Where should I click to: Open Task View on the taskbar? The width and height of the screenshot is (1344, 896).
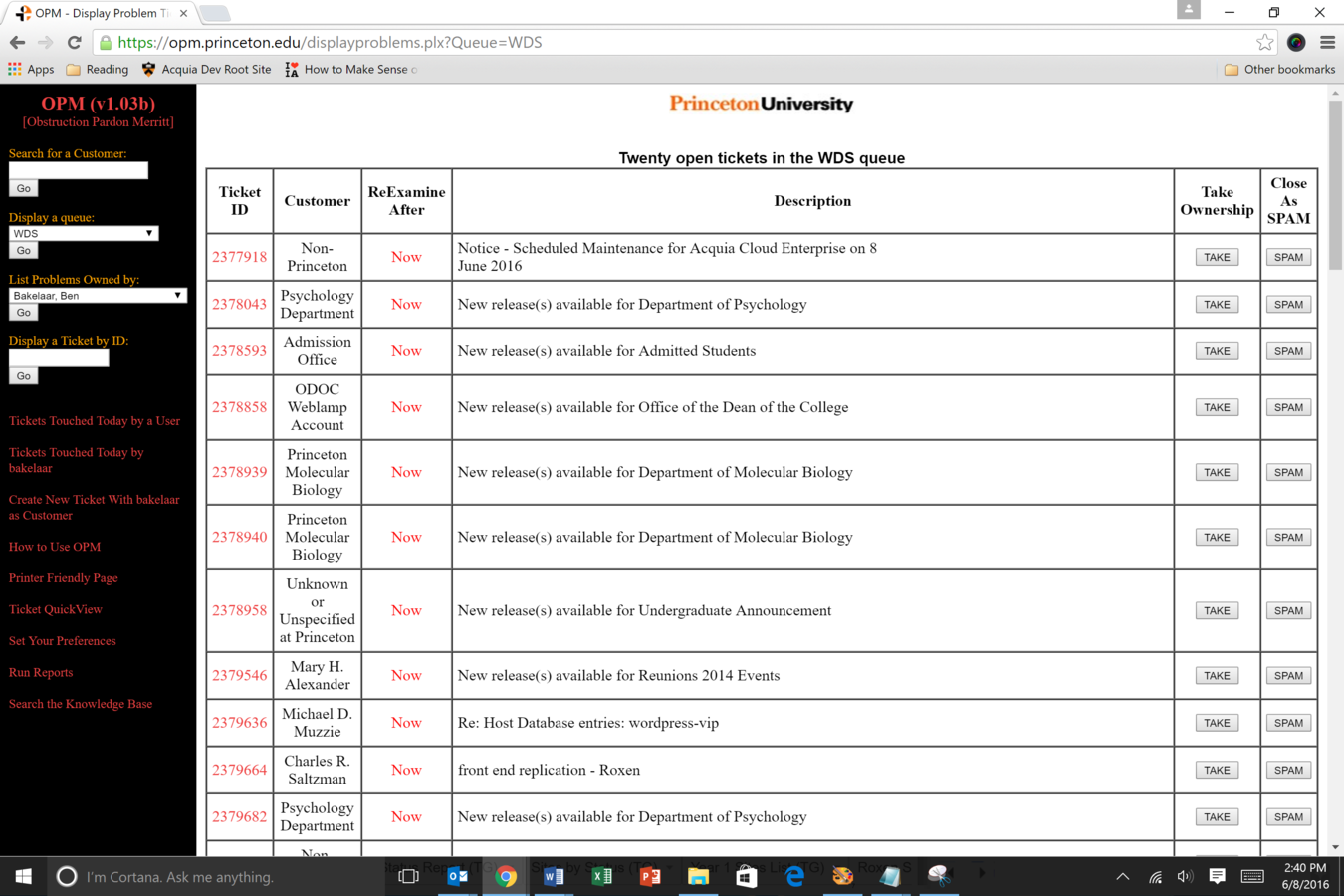tap(408, 876)
